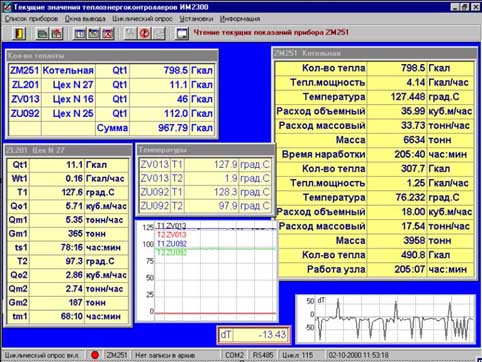Click the green device list toolbar icon
Viewport: 482px width, 362px height.
[x=42, y=33]
